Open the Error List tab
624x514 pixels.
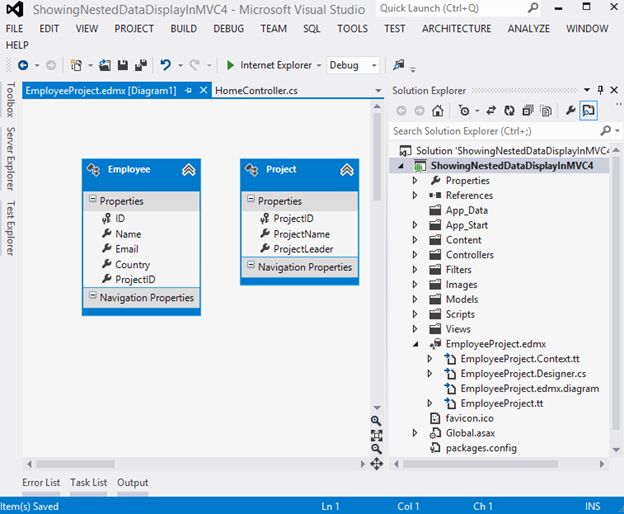click(x=41, y=482)
